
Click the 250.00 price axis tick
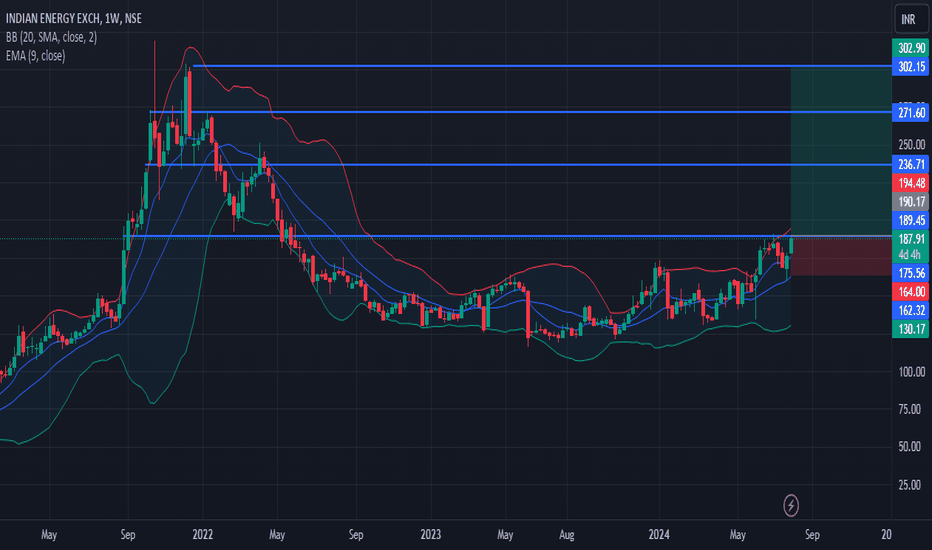pos(911,144)
